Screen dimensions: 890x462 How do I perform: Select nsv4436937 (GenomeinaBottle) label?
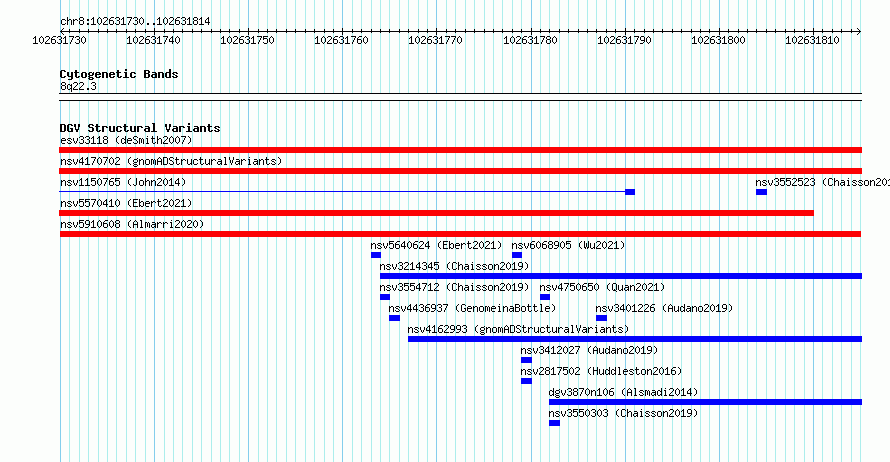pyautogui.click(x=472, y=308)
